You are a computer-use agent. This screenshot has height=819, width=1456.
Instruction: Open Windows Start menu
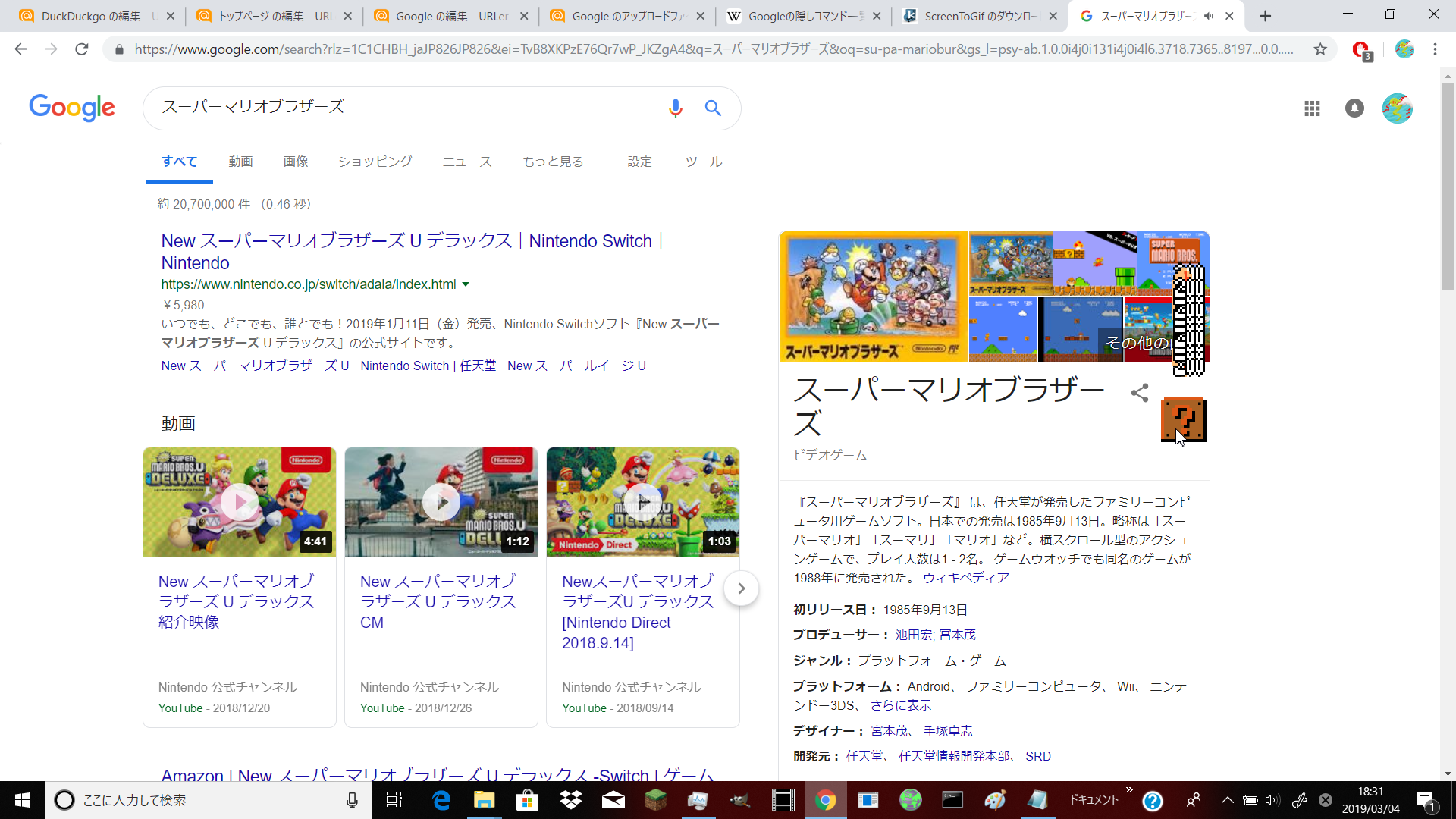coord(23,800)
